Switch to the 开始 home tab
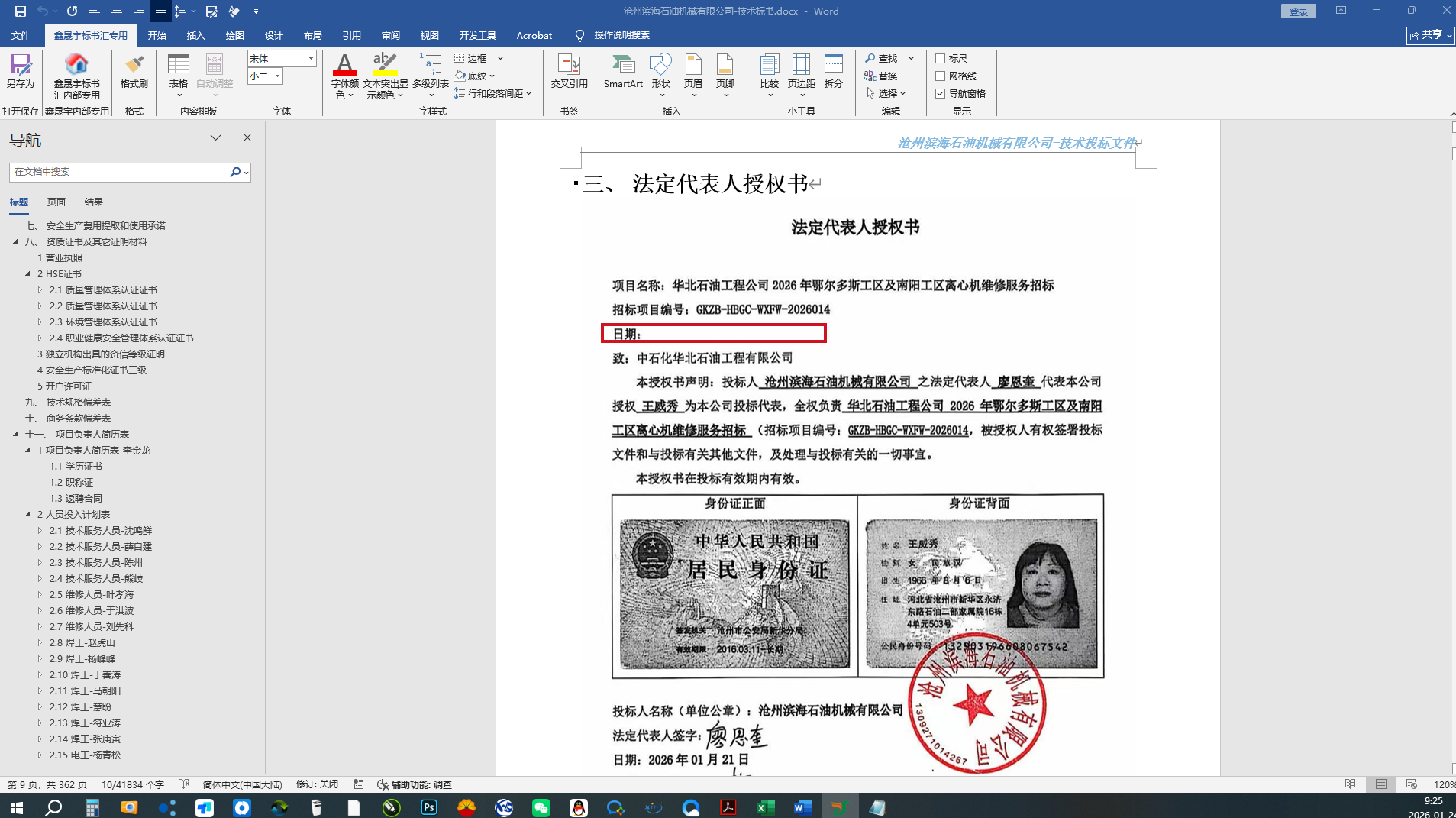 click(x=157, y=35)
